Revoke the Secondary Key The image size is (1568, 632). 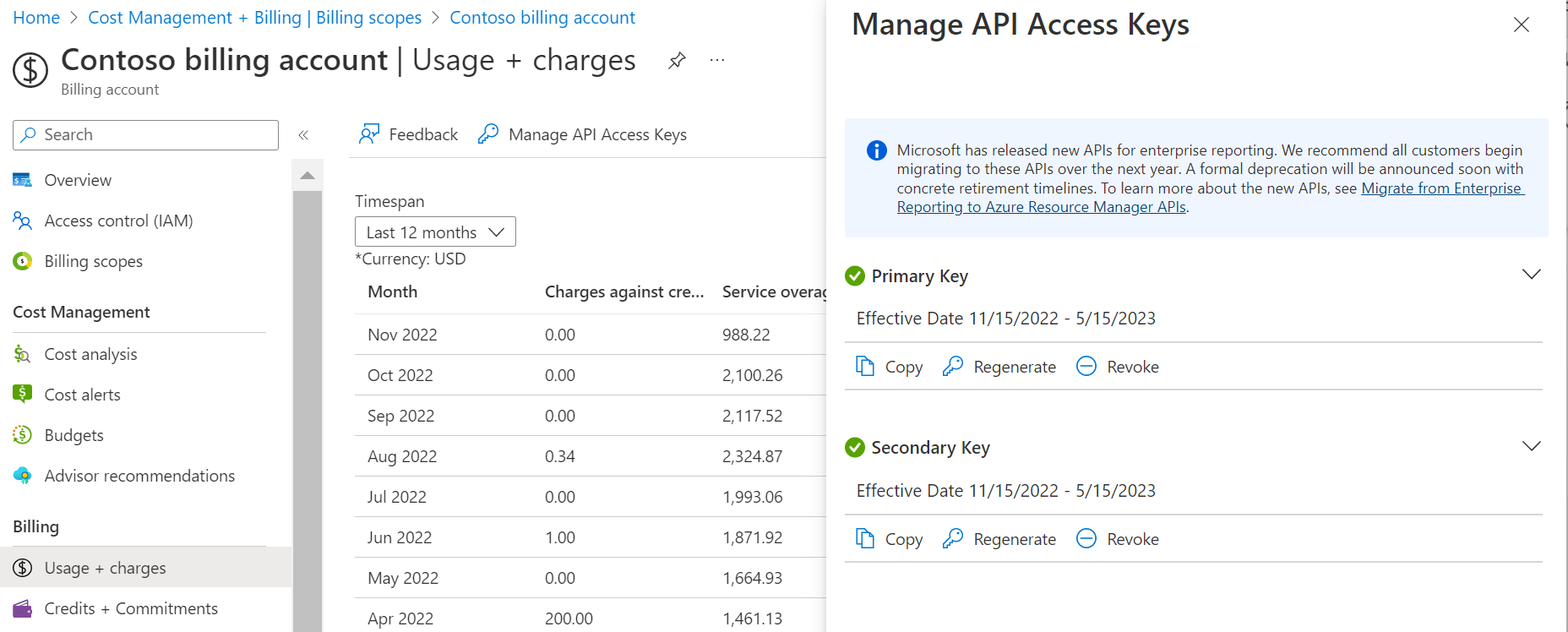pos(1117,539)
